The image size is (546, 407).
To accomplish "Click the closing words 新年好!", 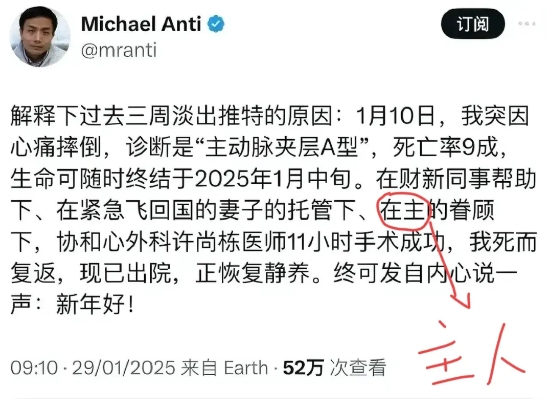I will click(x=95, y=304).
